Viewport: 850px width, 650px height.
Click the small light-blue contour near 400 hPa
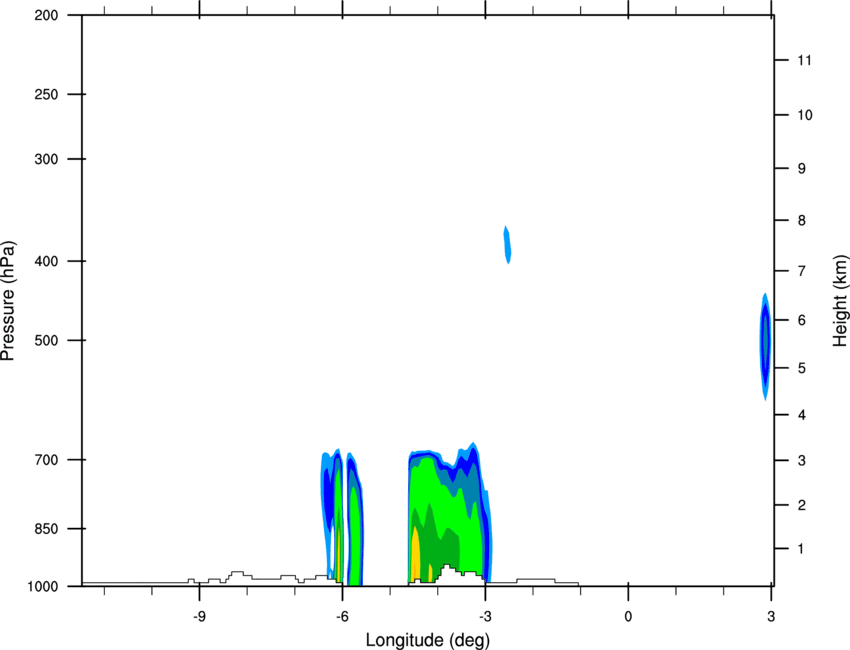[x=507, y=245]
